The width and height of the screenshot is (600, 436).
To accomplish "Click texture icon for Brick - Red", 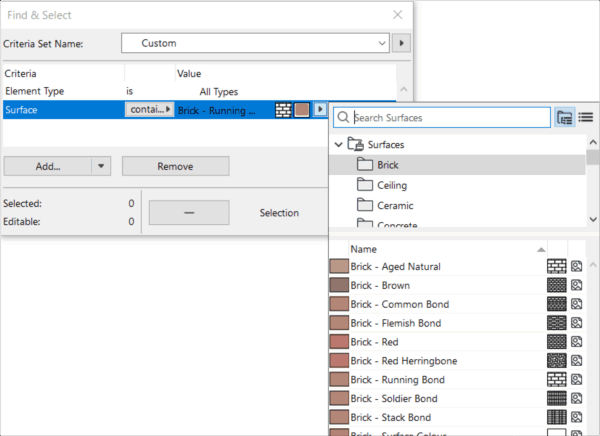I will (576, 341).
